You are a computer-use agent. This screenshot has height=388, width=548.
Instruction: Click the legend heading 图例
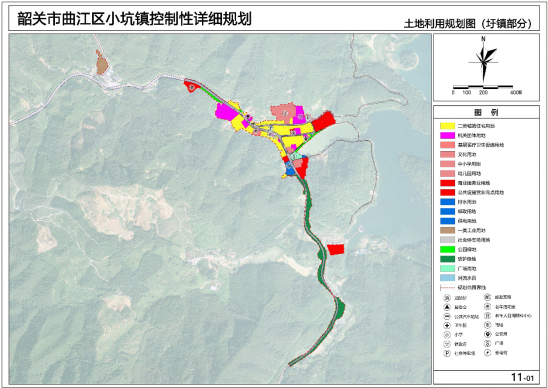coord(486,112)
